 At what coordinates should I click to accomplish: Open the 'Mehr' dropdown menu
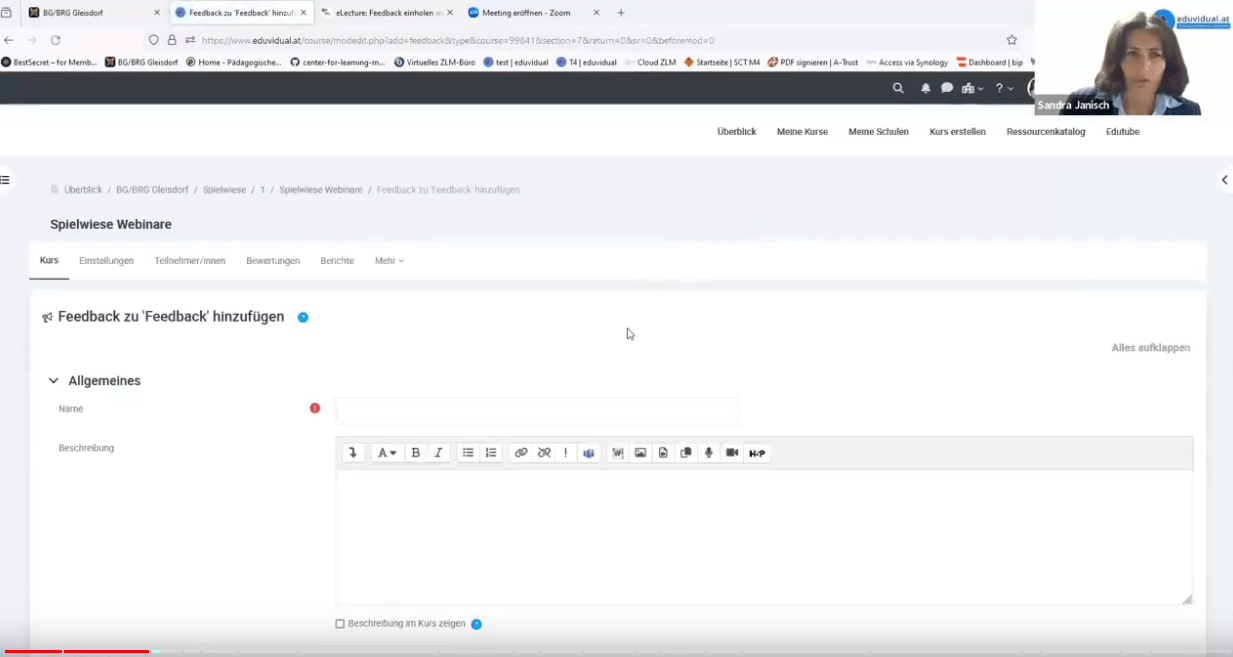tap(389, 261)
